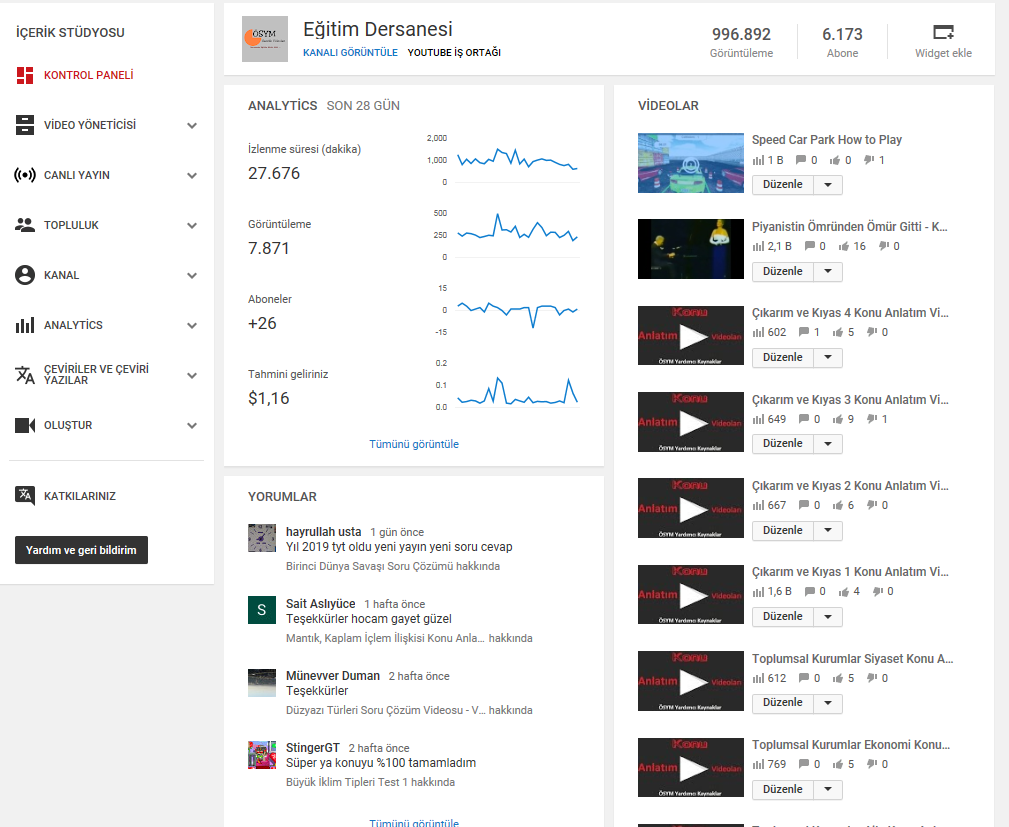Click Speed Car Park video thumbnail
This screenshot has width=1009, height=827.
(x=690, y=163)
